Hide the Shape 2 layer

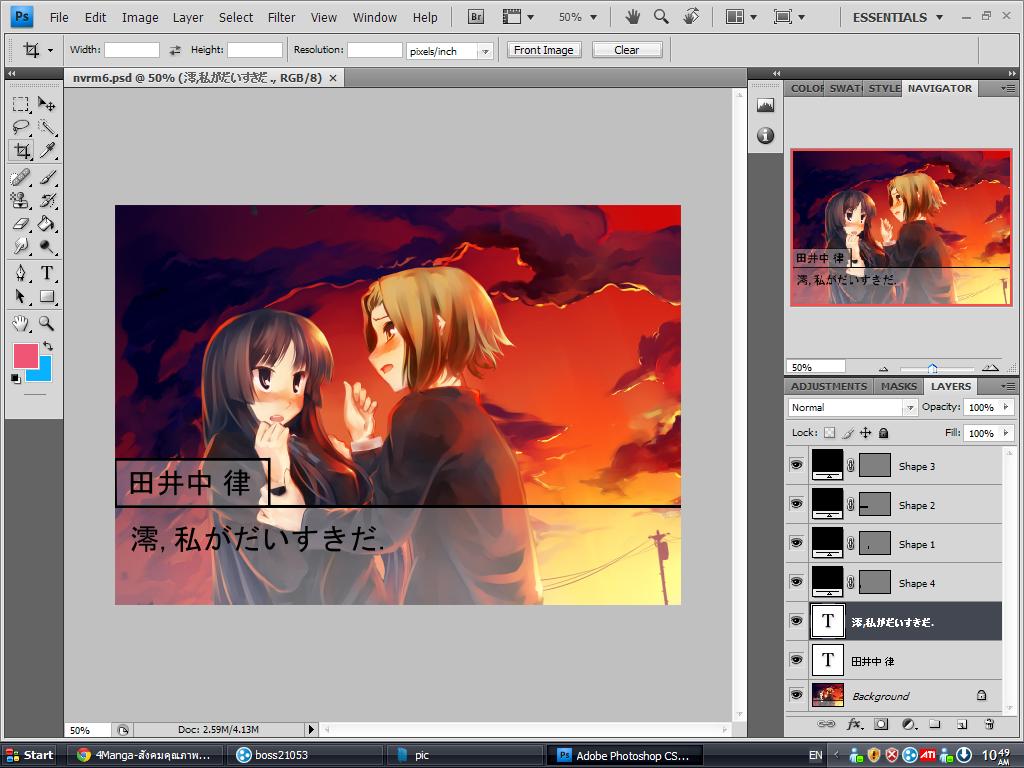(x=796, y=504)
